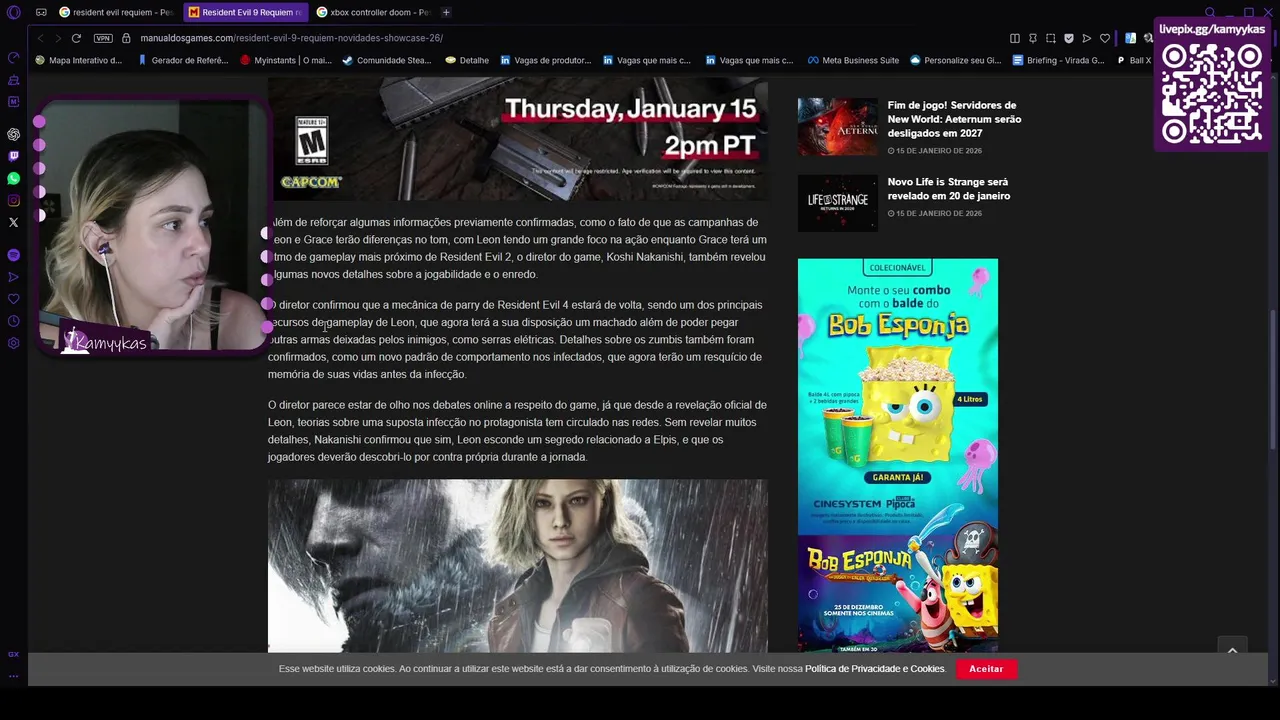Screen dimensions: 1280x720
Task: Open a new tab with plus button
Action: (x=446, y=12)
